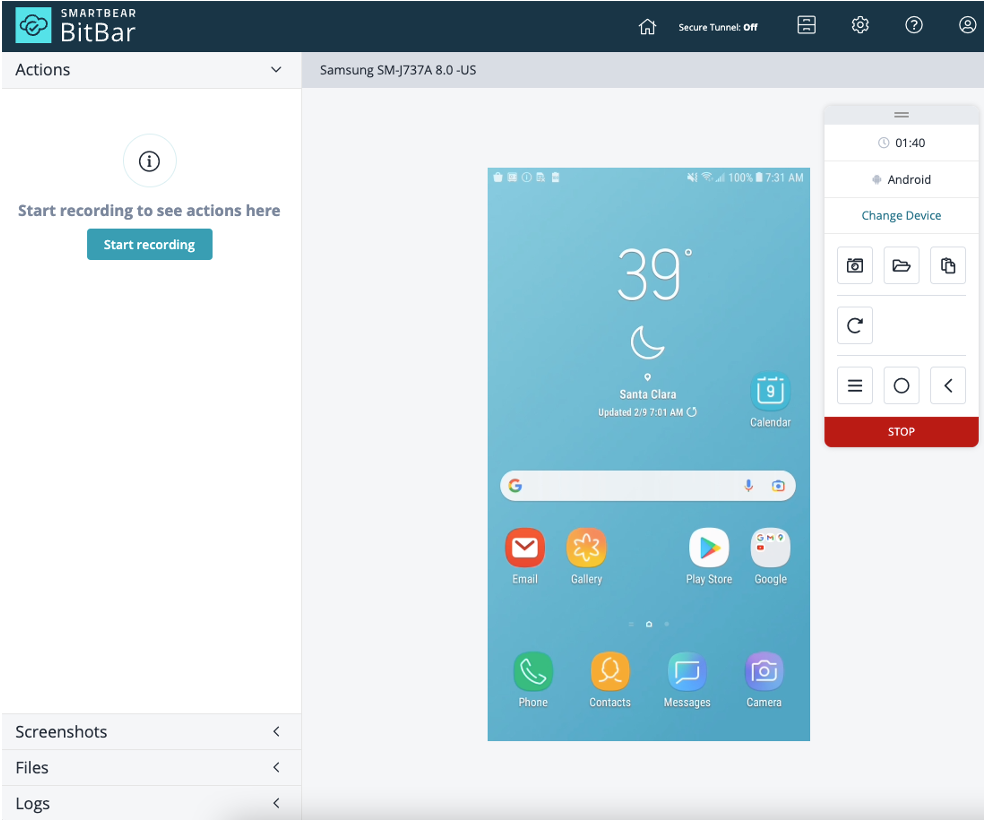
Task: Open the user account profile icon
Action: [966, 26]
